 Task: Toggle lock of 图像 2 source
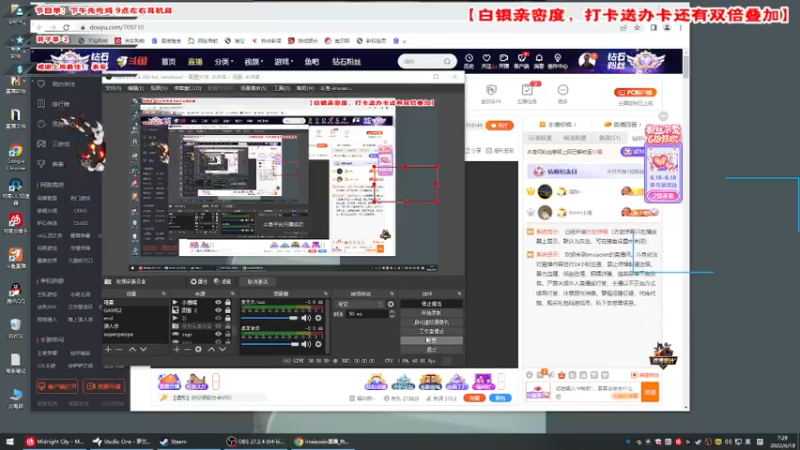pyautogui.click(x=228, y=310)
